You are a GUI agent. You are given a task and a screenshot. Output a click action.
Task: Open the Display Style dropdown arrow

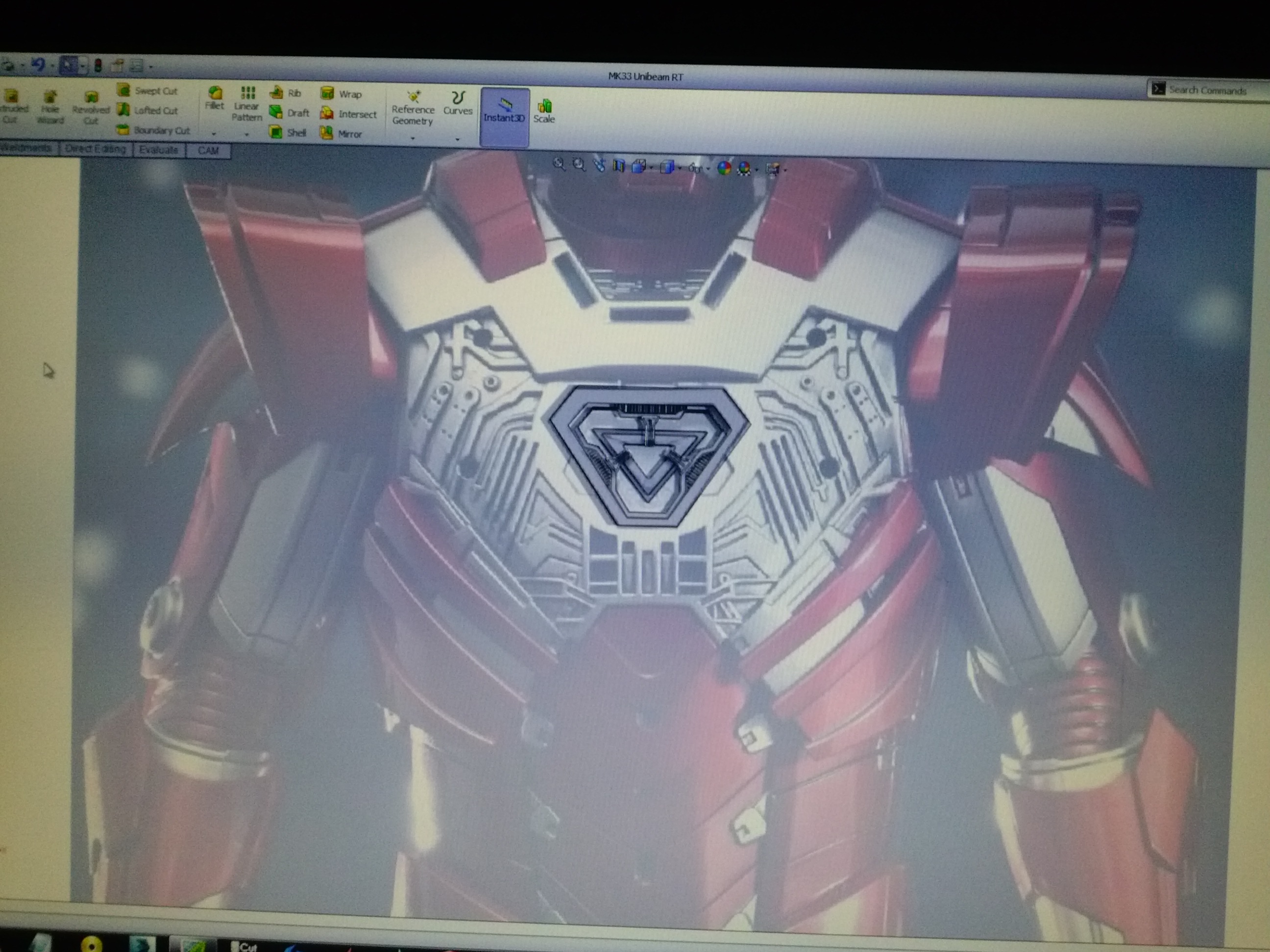[x=680, y=169]
